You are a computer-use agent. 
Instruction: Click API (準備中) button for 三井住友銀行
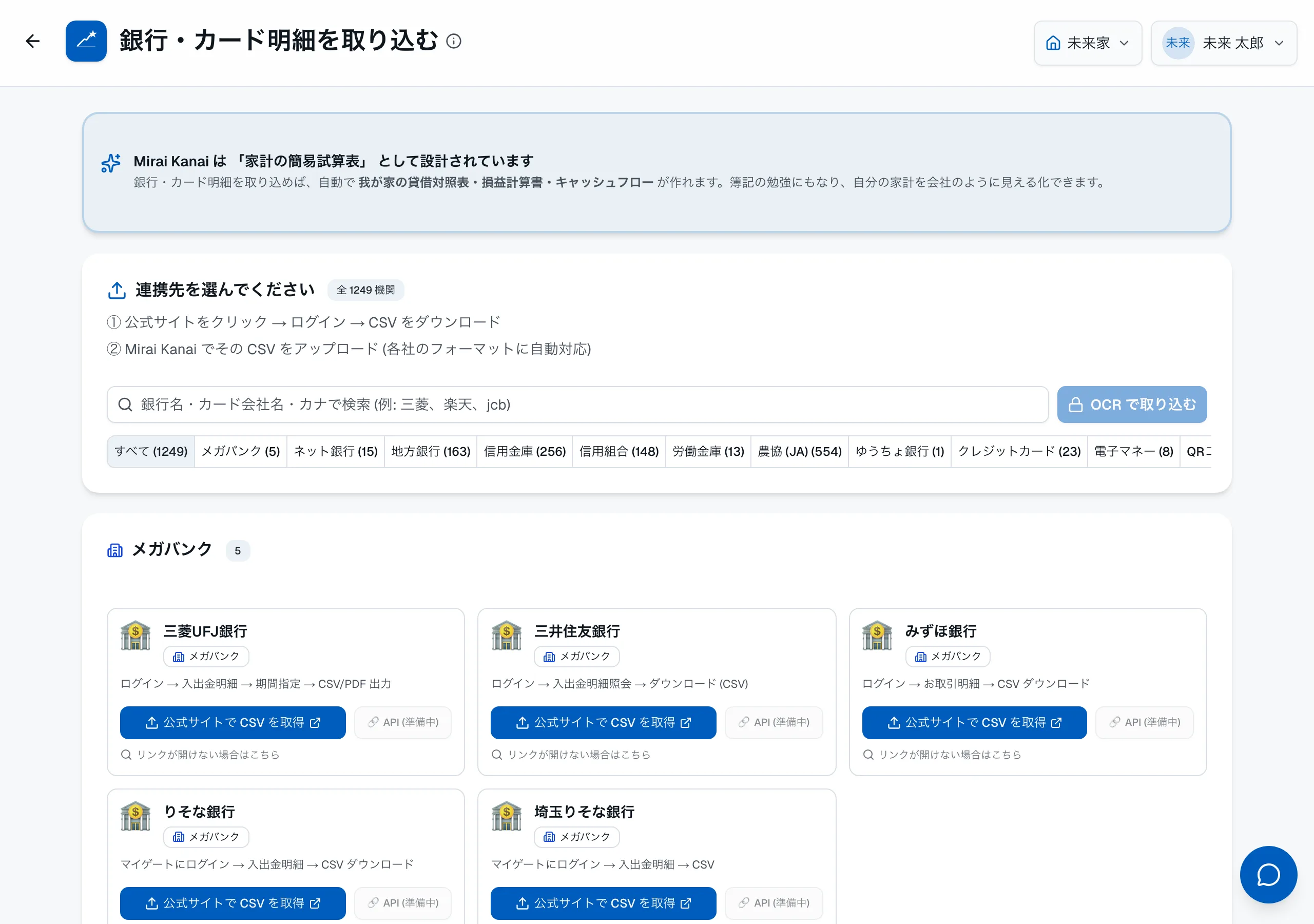pyautogui.click(x=774, y=723)
